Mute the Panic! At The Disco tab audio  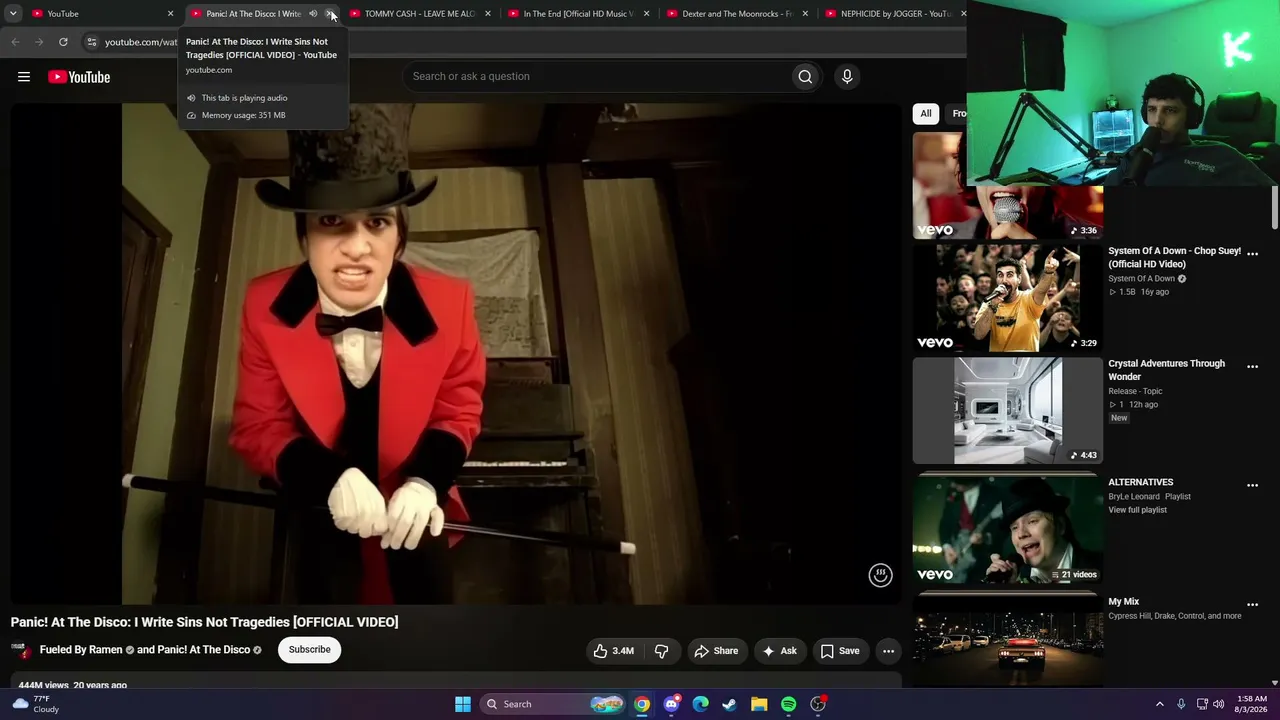[313, 14]
